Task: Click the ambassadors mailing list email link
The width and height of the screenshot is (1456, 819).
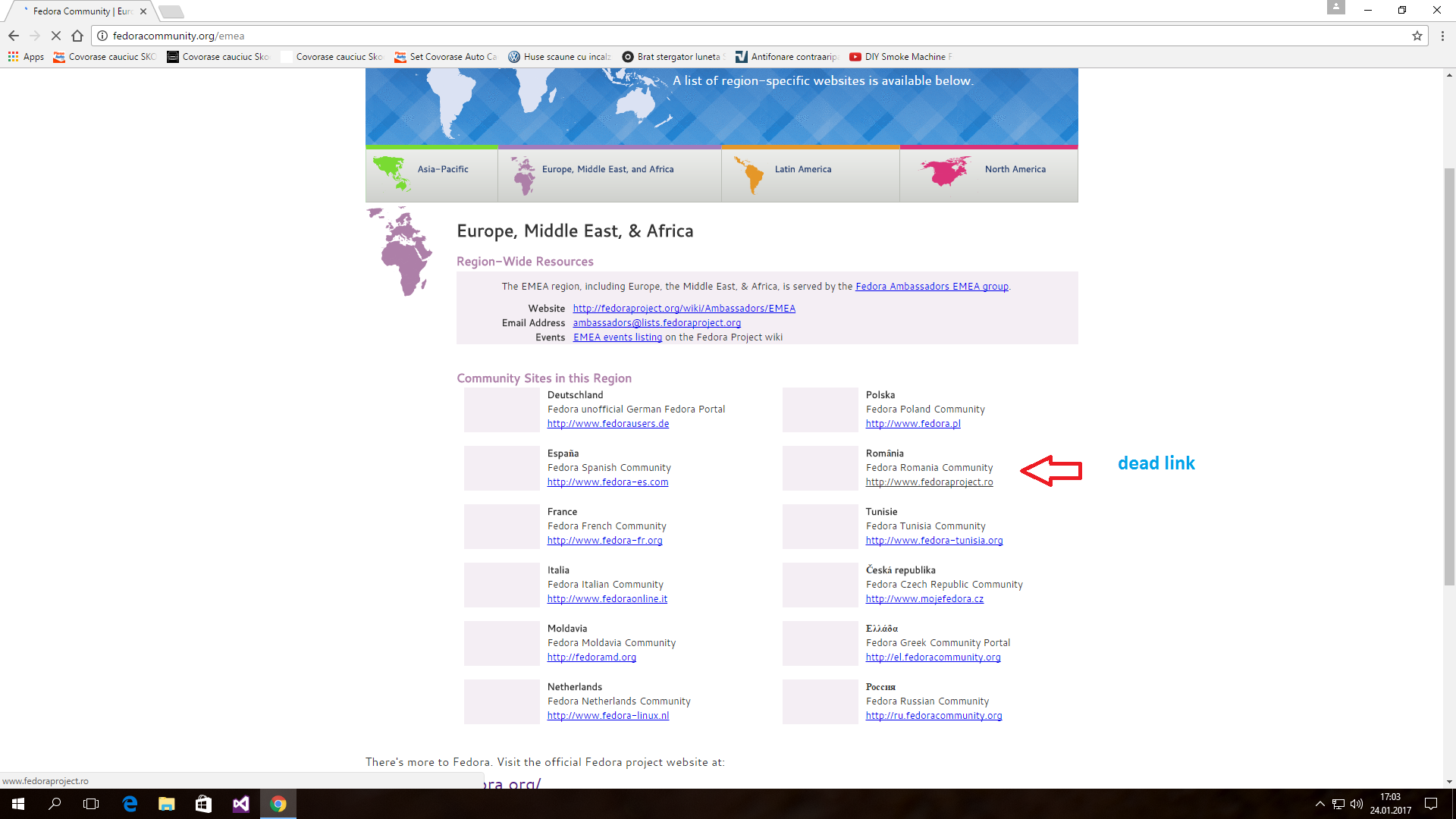Action: [657, 323]
